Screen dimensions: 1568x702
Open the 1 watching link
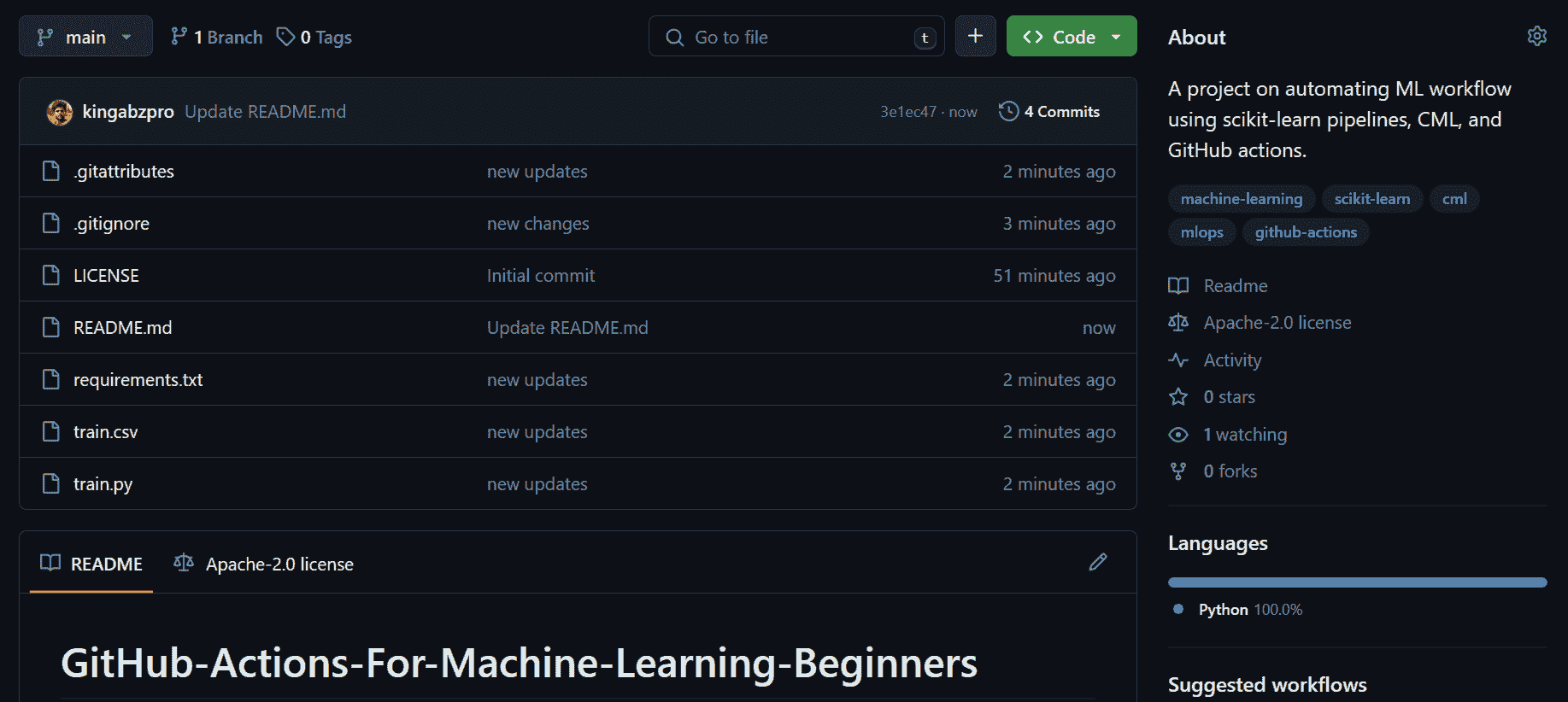click(x=1245, y=435)
